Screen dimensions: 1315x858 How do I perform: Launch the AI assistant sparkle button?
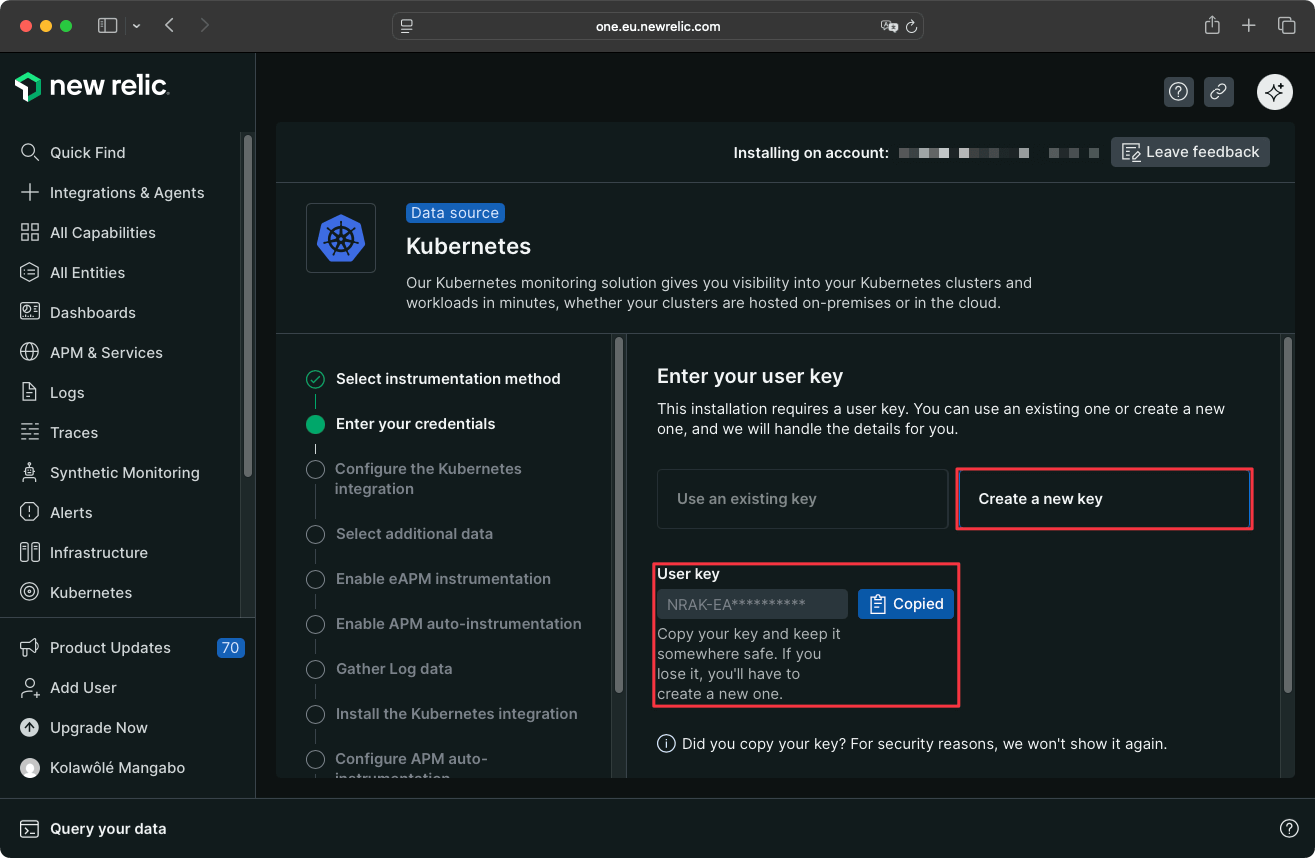[1274, 91]
